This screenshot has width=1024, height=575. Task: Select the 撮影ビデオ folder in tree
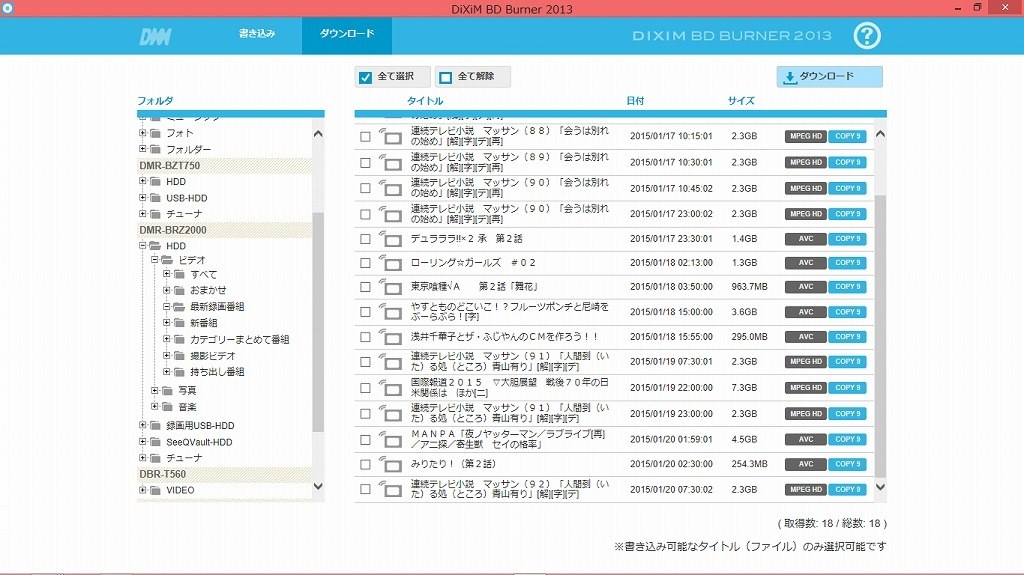point(213,356)
